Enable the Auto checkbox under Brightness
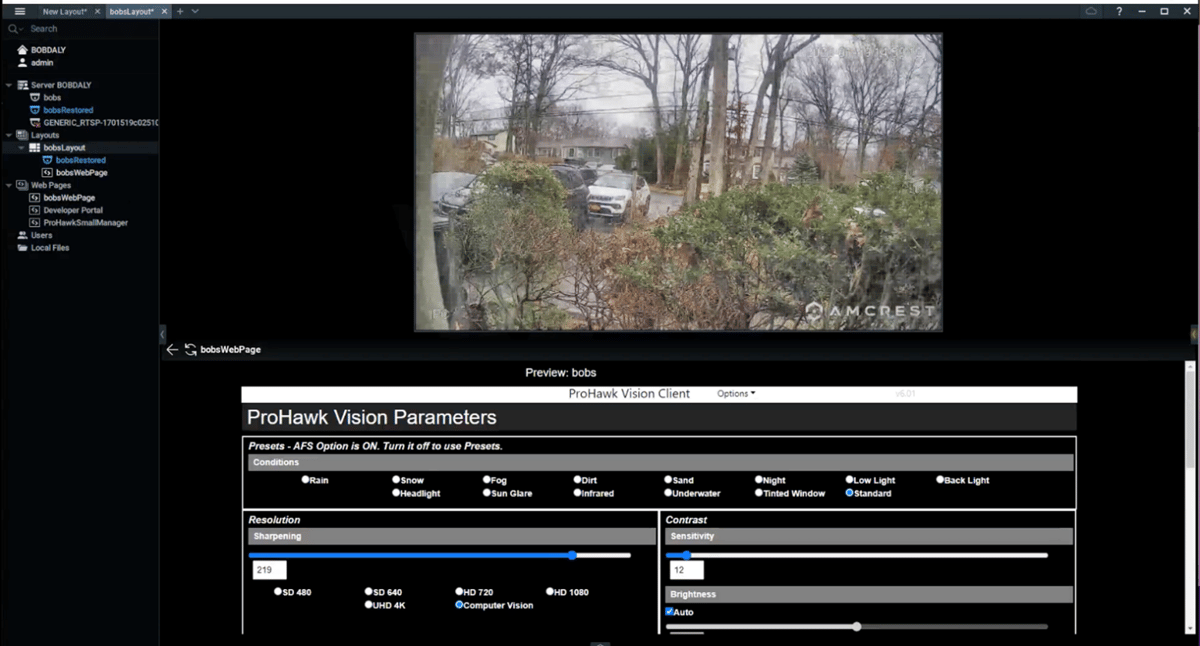1200x646 pixels. pyautogui.click(x=671, y=611)
